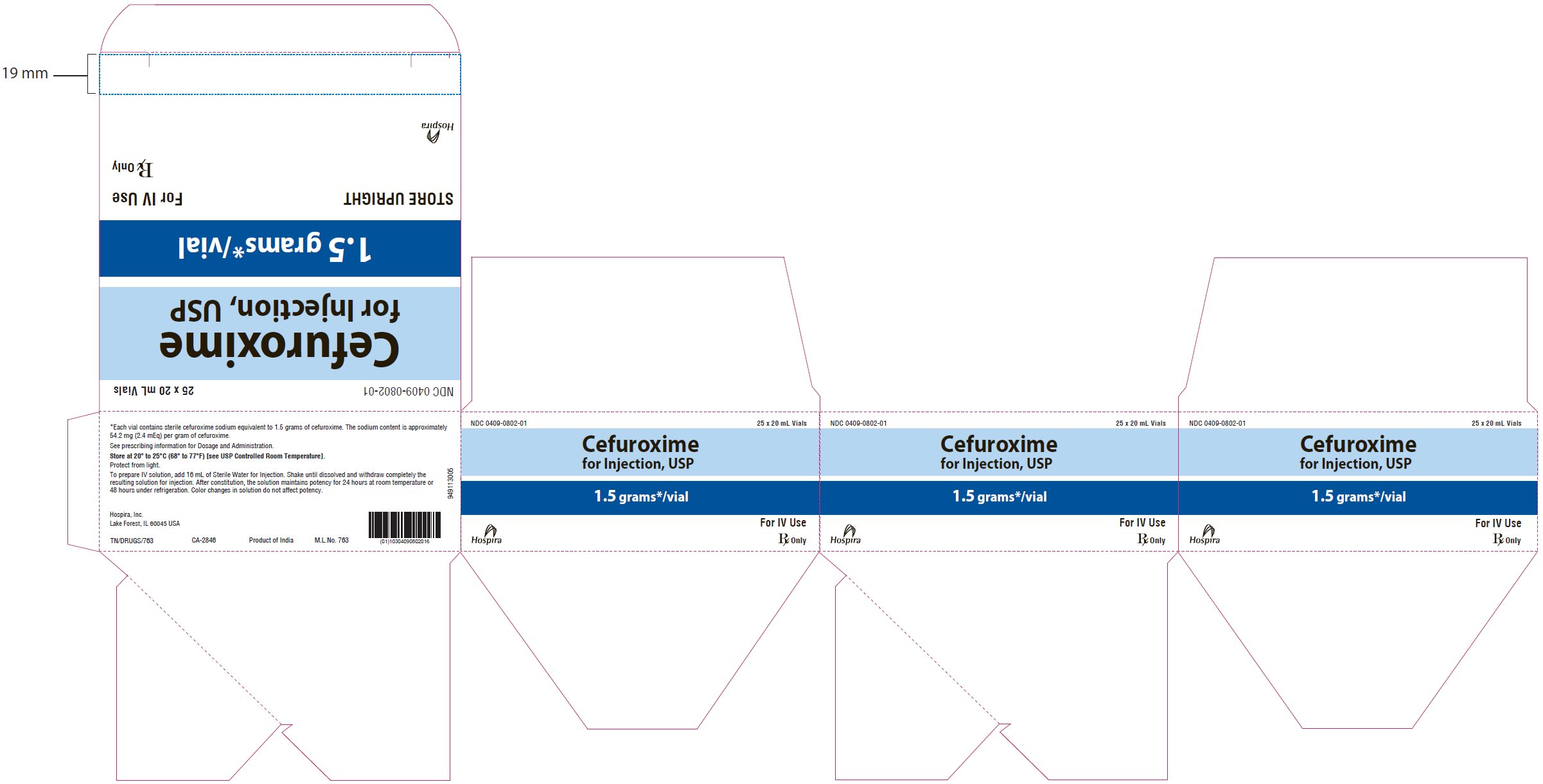Click the 'To prepare IV solution' paragraph
Screen dimensions: 1543x784
(x=271, y=482)
